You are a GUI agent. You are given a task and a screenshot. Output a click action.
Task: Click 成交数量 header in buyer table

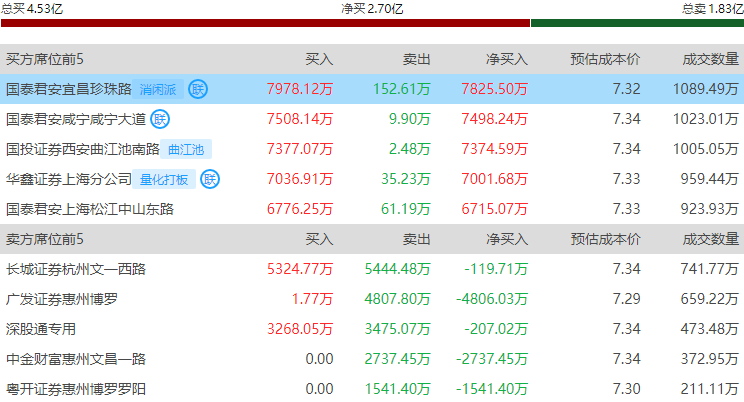pyautogui.click(x=711, y=59)
